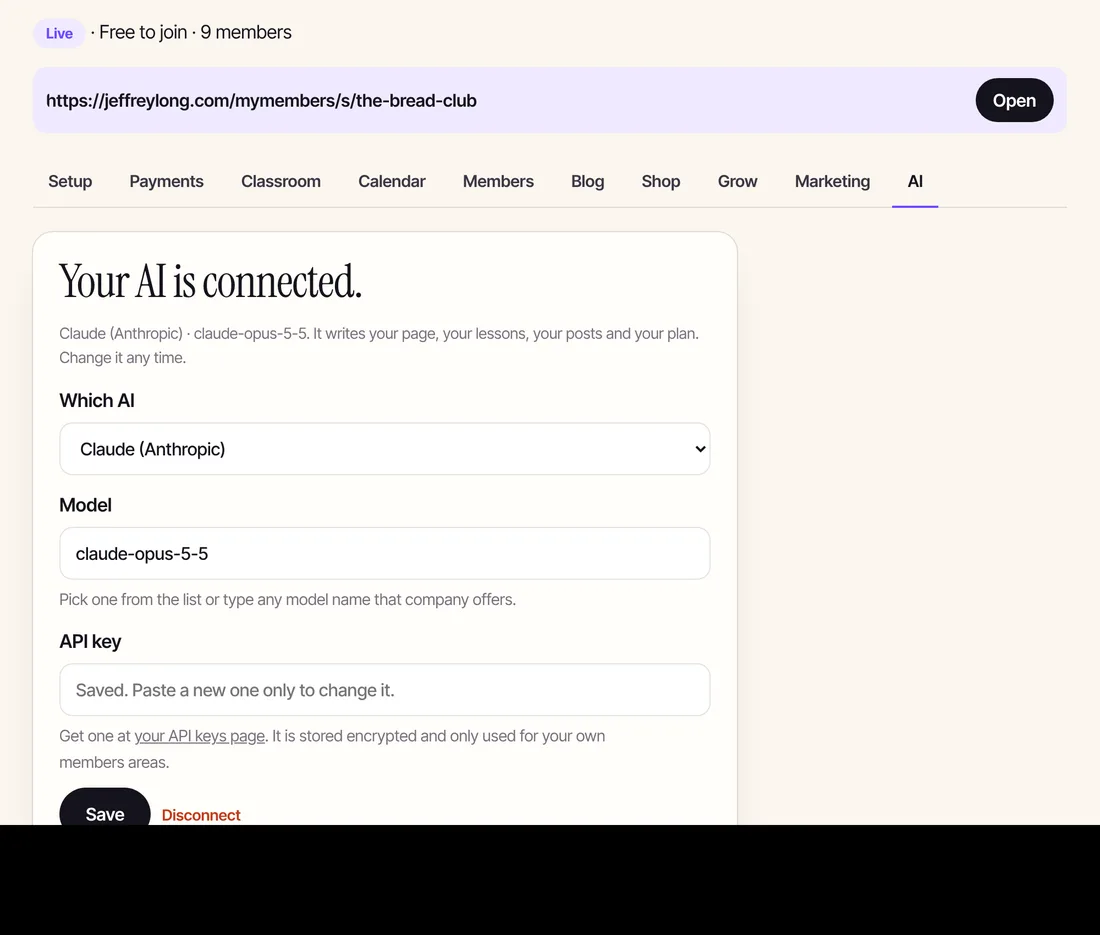Click the 'API key' label
Screen dimensions: 1100x935
pos(90,642)
